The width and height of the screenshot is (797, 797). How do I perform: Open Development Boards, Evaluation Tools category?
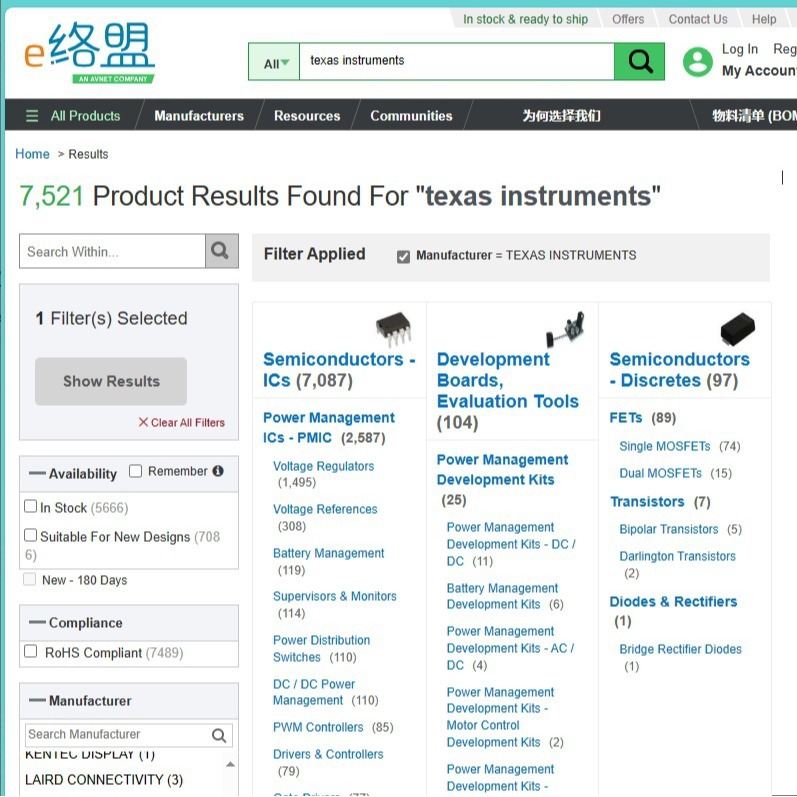click(507, 390)
